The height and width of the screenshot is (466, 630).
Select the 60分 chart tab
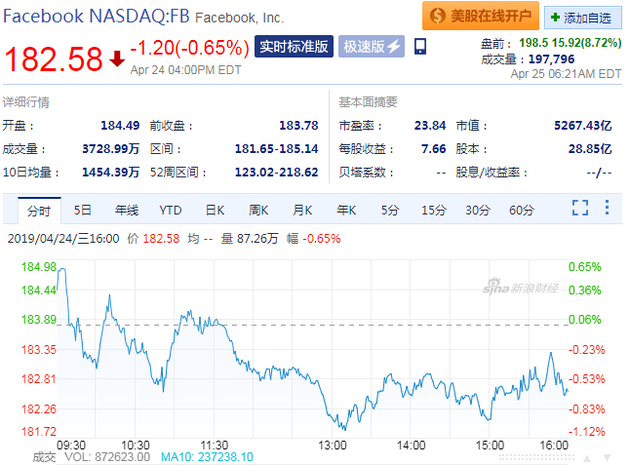522,210
